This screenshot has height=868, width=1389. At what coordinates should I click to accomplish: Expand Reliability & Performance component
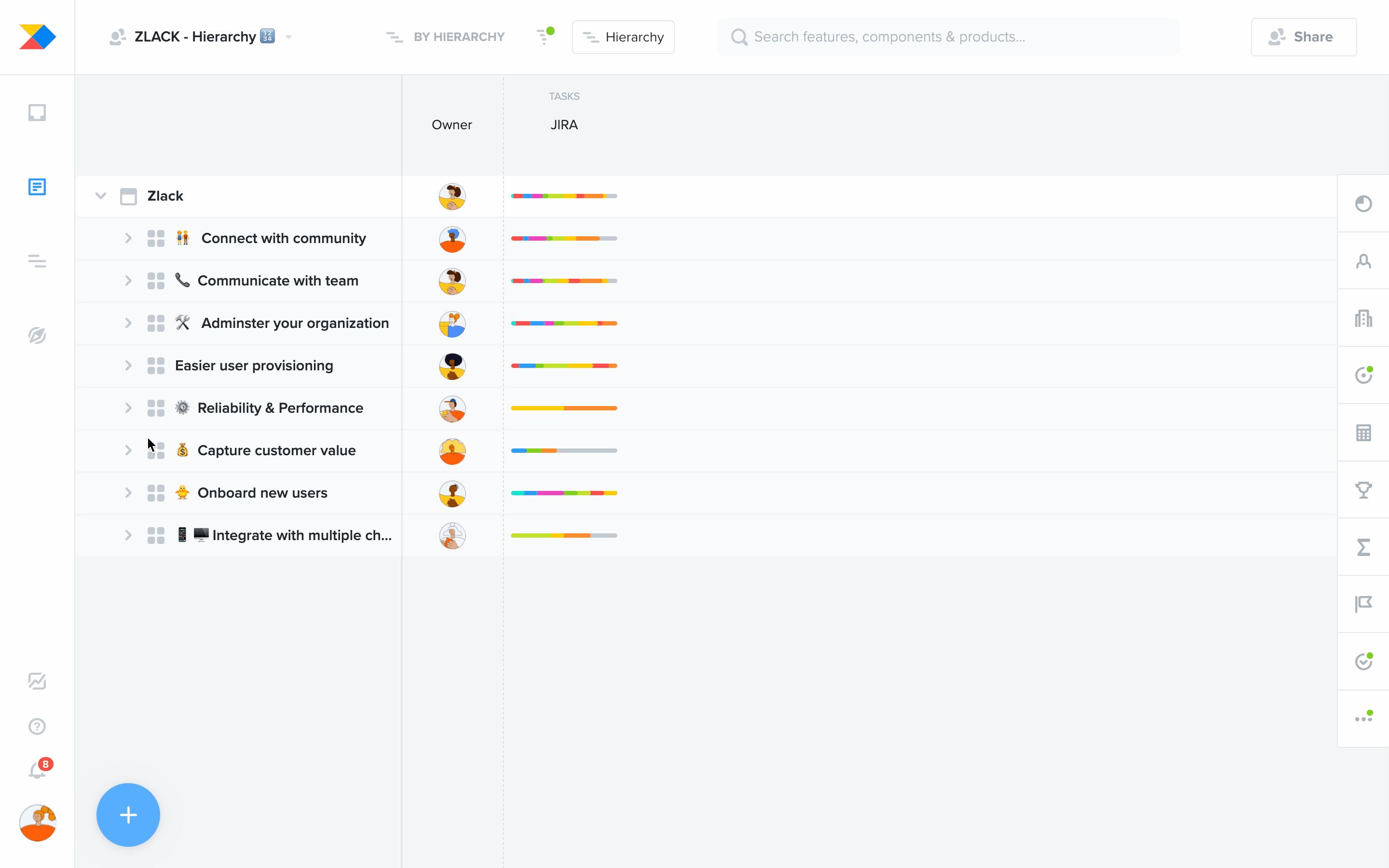pyautogui.click(x=128, y=408)
